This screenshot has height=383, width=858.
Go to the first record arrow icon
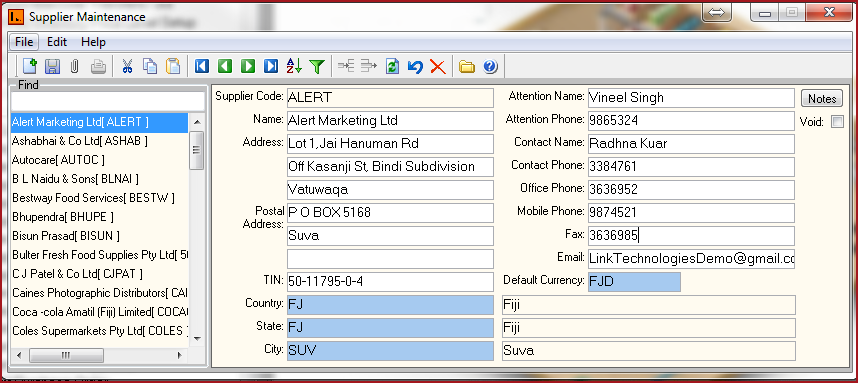(202, 67)
